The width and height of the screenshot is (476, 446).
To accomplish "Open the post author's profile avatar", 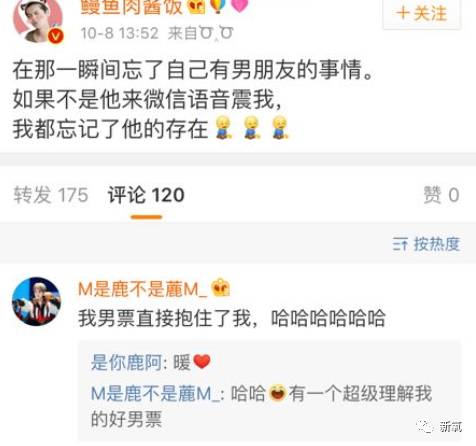I will click(x=38, y=21).
